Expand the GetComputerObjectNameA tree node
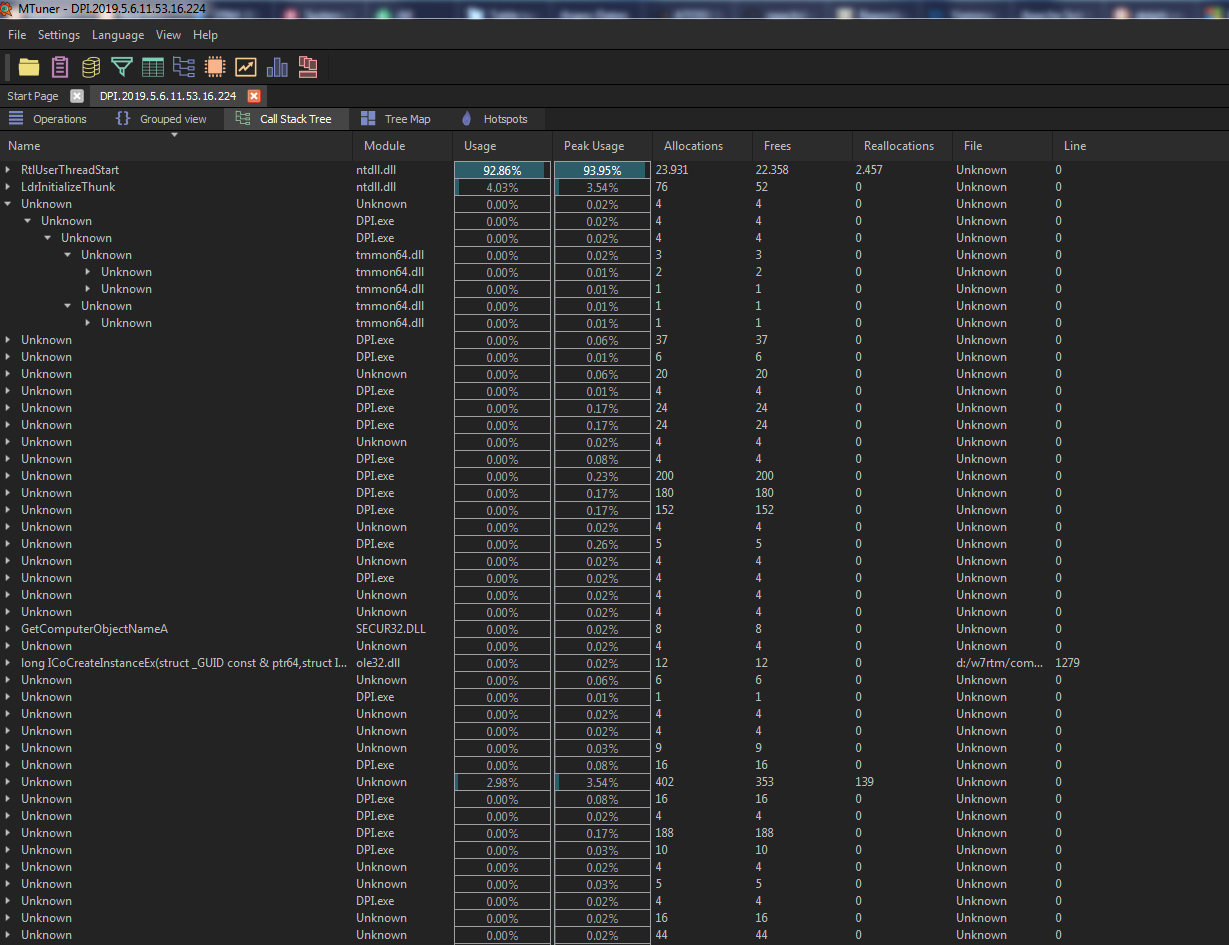 [x=8, y=628]
